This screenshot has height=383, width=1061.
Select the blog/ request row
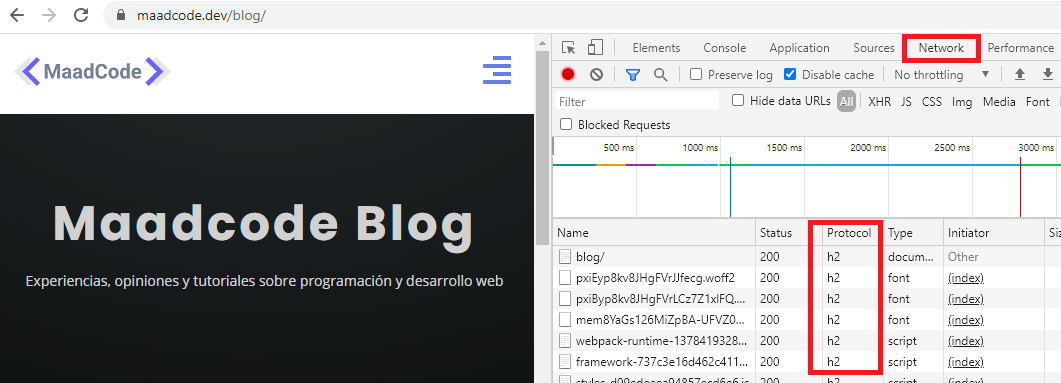[x=807, y=257]
